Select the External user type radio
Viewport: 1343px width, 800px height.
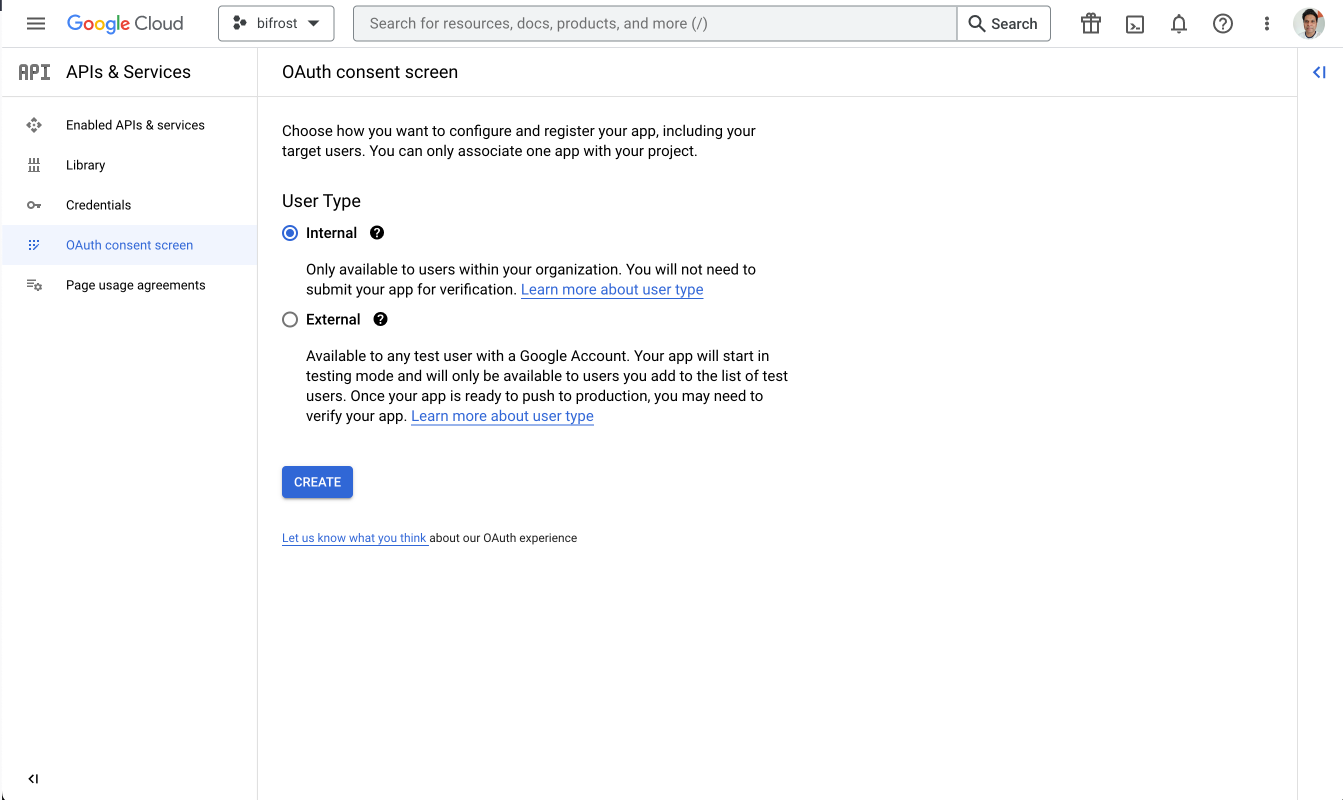pos(290,320)
